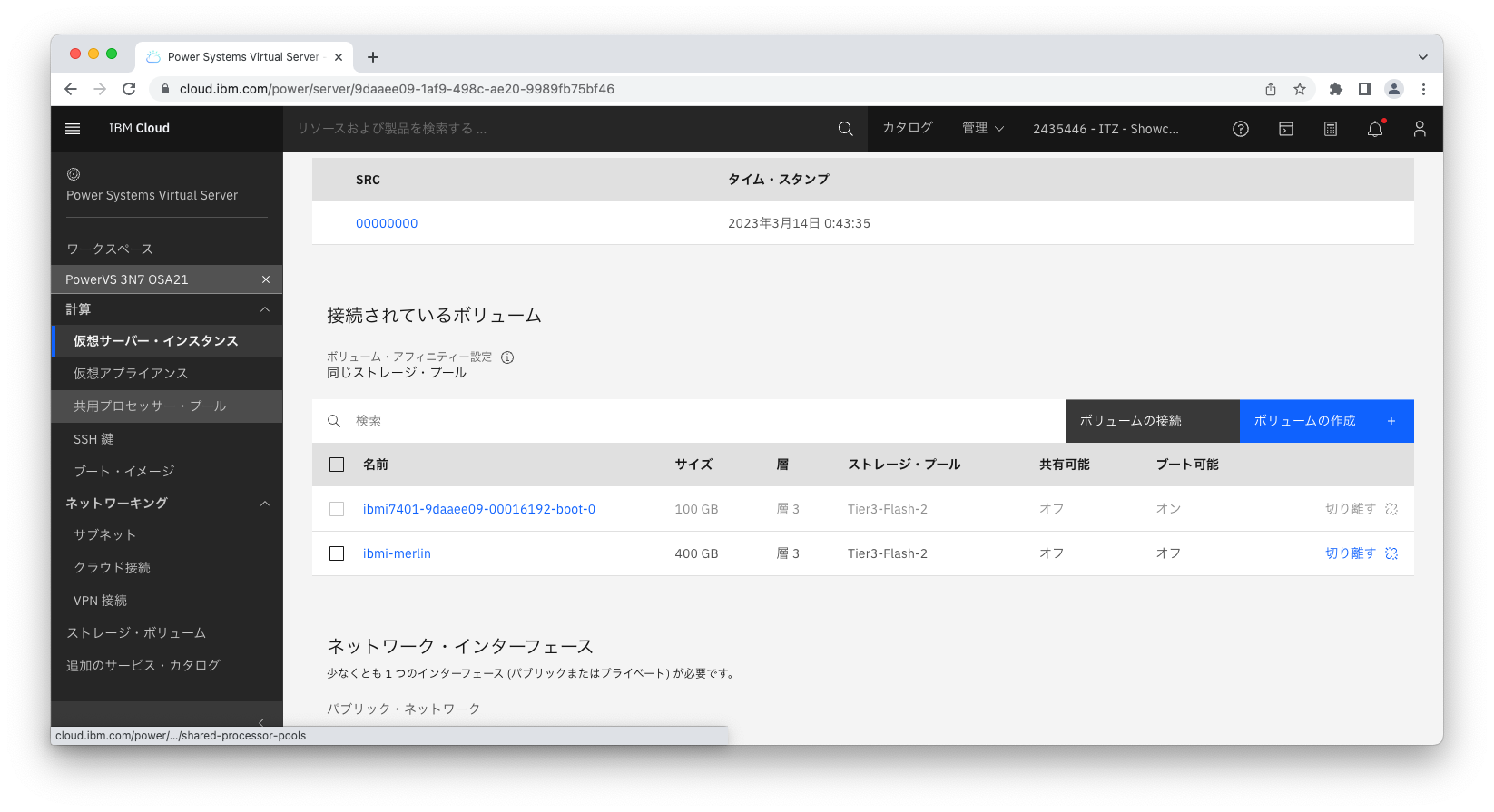
Task: Open the Chrome three-dot menu
Action: (x=1423, y=89)
